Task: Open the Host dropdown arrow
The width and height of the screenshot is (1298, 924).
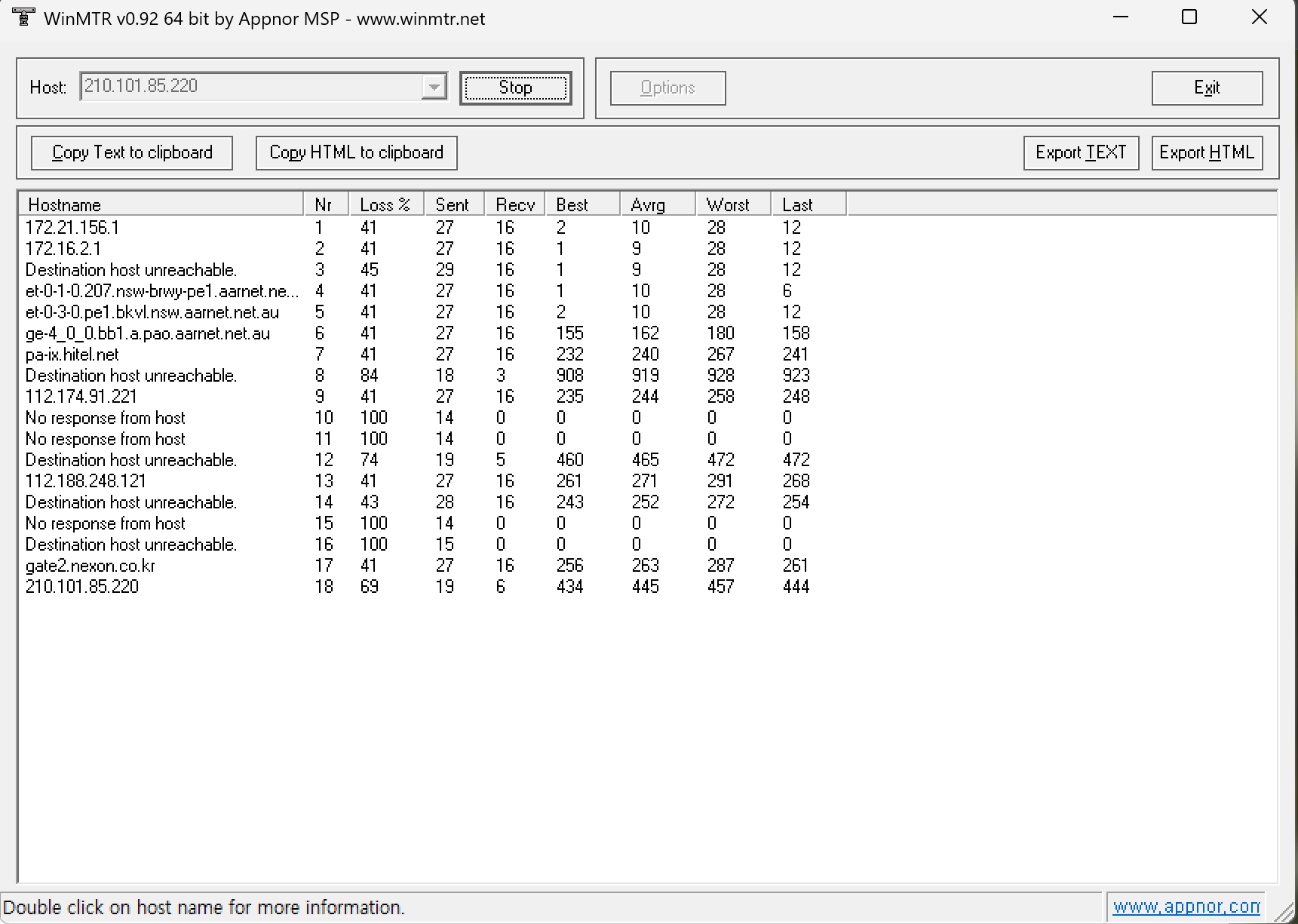Action: [434, 87]
